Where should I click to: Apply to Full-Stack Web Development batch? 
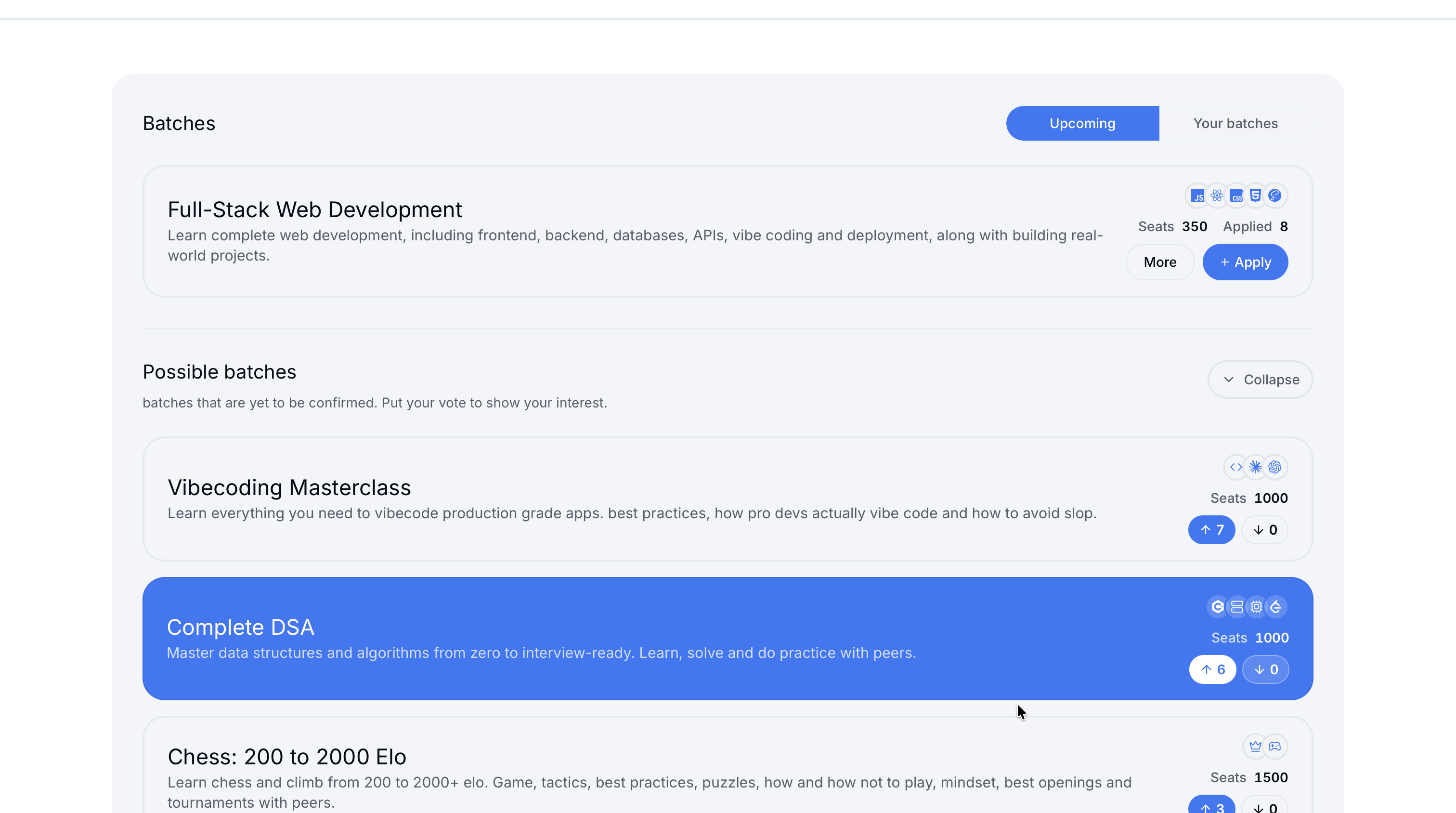click(1245, 262)
